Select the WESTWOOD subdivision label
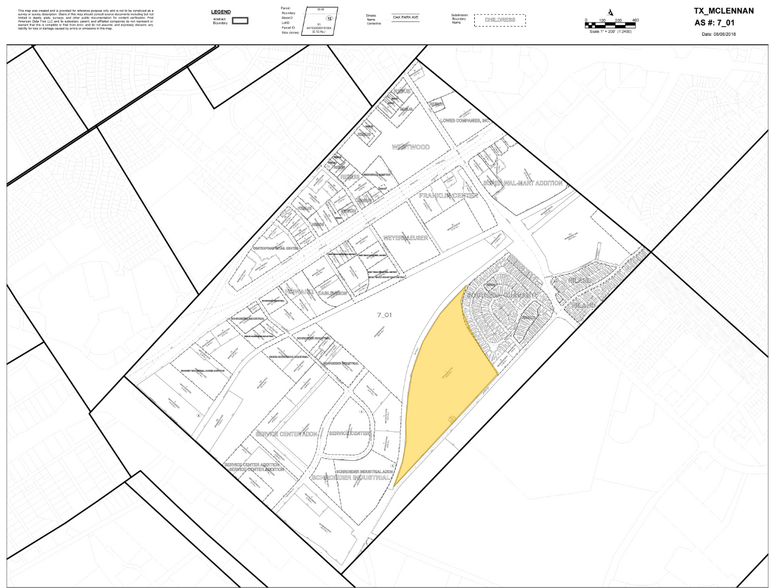The height and width of the screenshot is (588, 775). pos(409,146)
